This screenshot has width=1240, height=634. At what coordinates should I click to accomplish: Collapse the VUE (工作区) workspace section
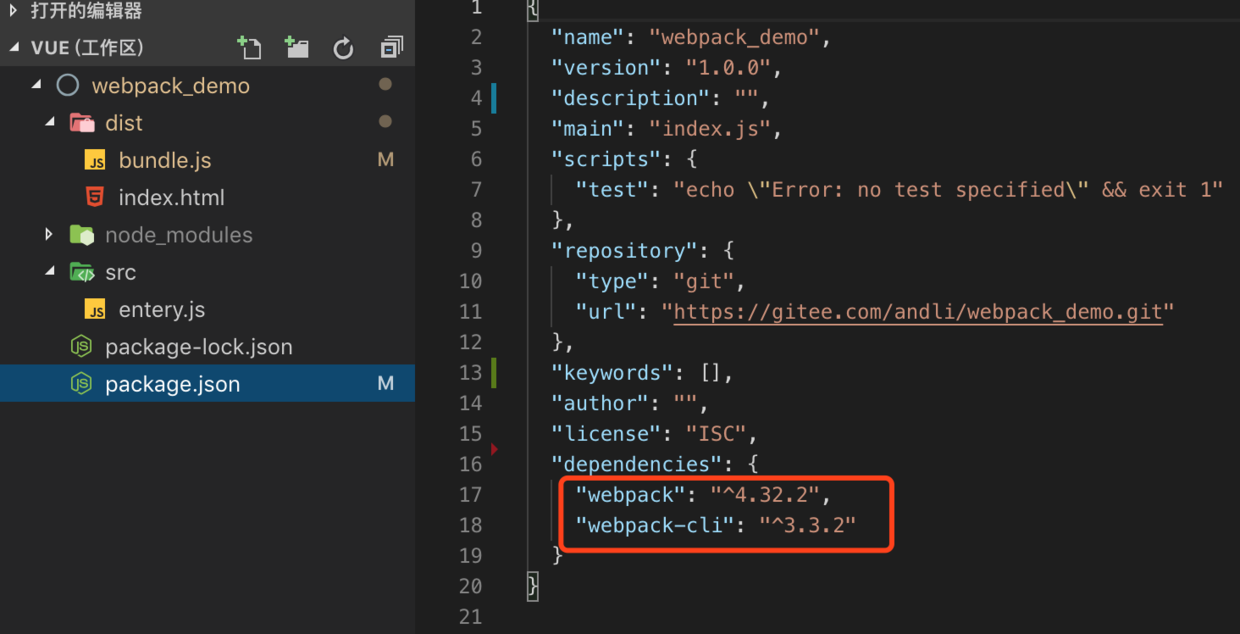point(14,47)
